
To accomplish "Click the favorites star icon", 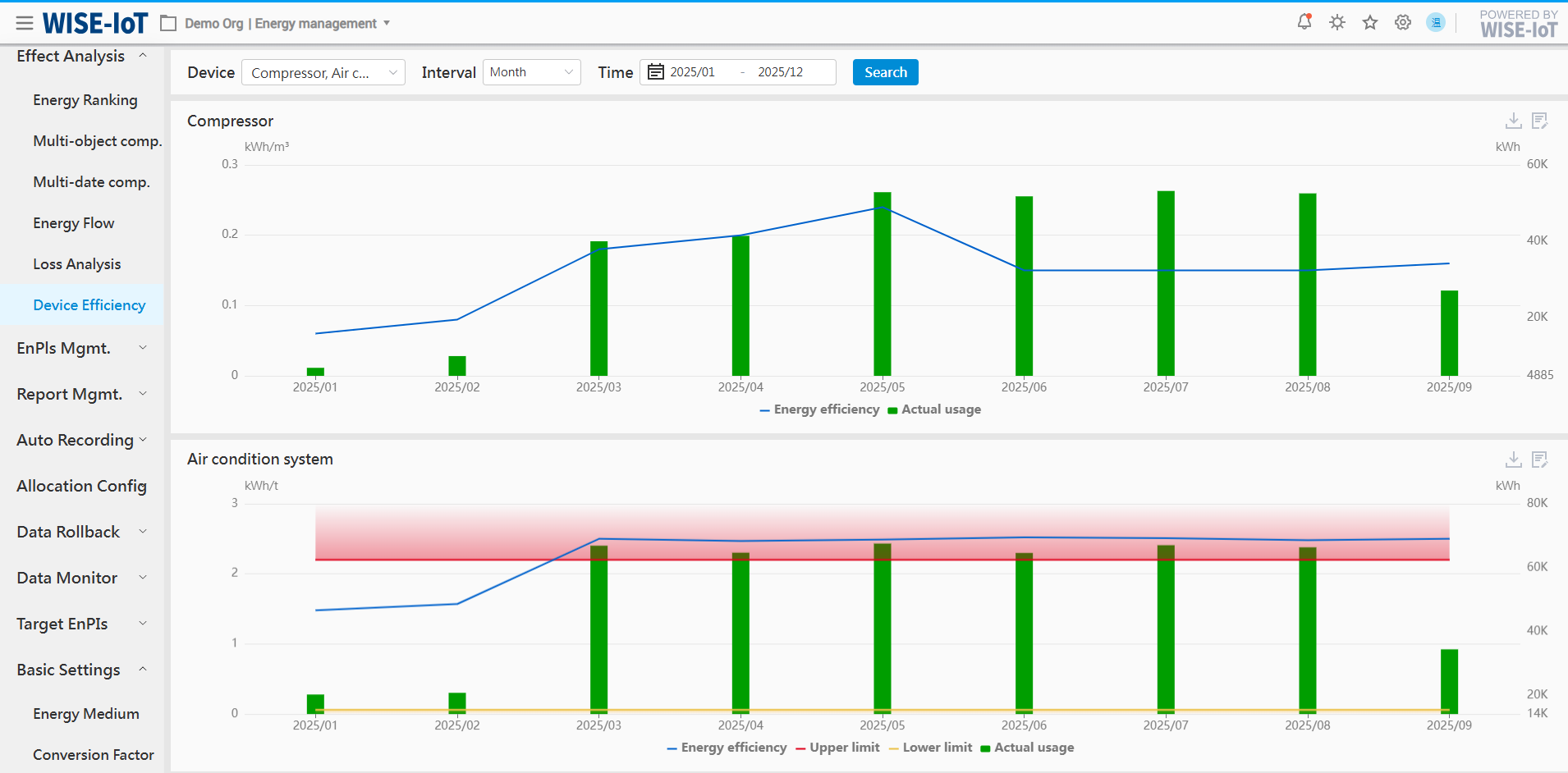I will click(1370, 22).
